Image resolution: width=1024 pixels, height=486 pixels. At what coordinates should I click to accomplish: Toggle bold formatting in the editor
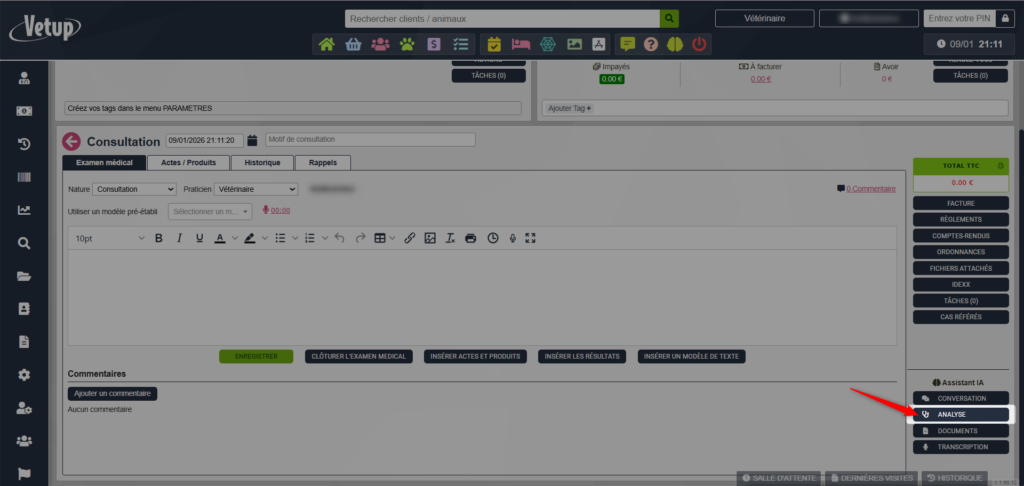coord(158,238)
